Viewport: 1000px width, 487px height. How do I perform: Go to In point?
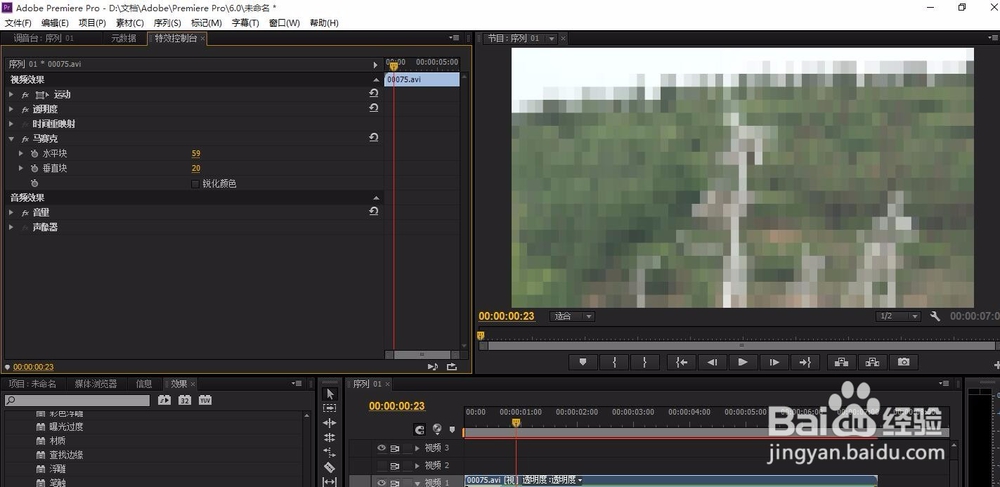pyautogui.click(x=682, y=362)
